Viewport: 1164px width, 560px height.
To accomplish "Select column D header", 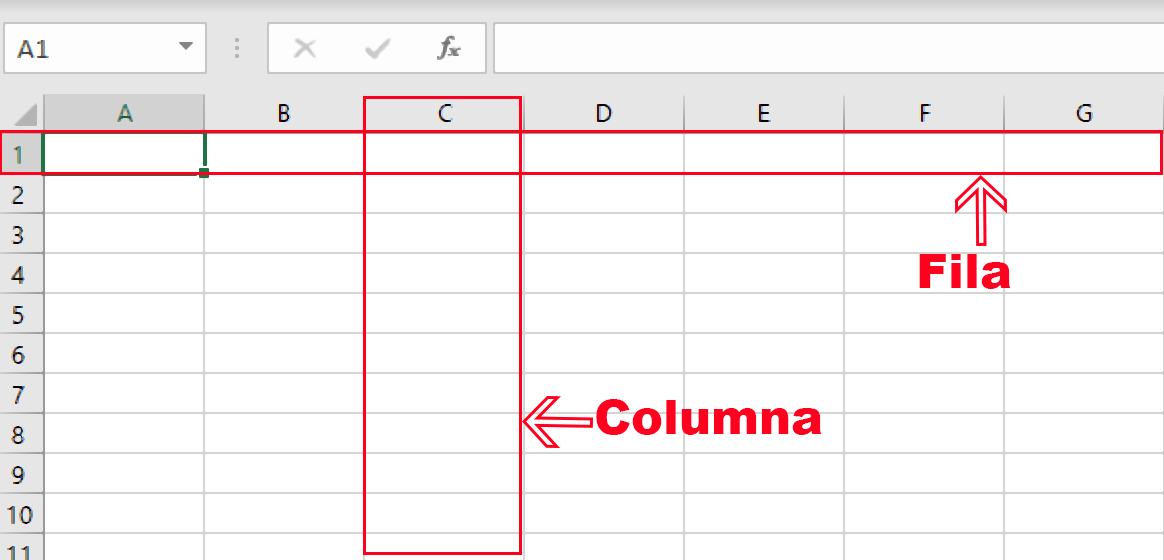I will pyautogui.click(x=603, y=113).
